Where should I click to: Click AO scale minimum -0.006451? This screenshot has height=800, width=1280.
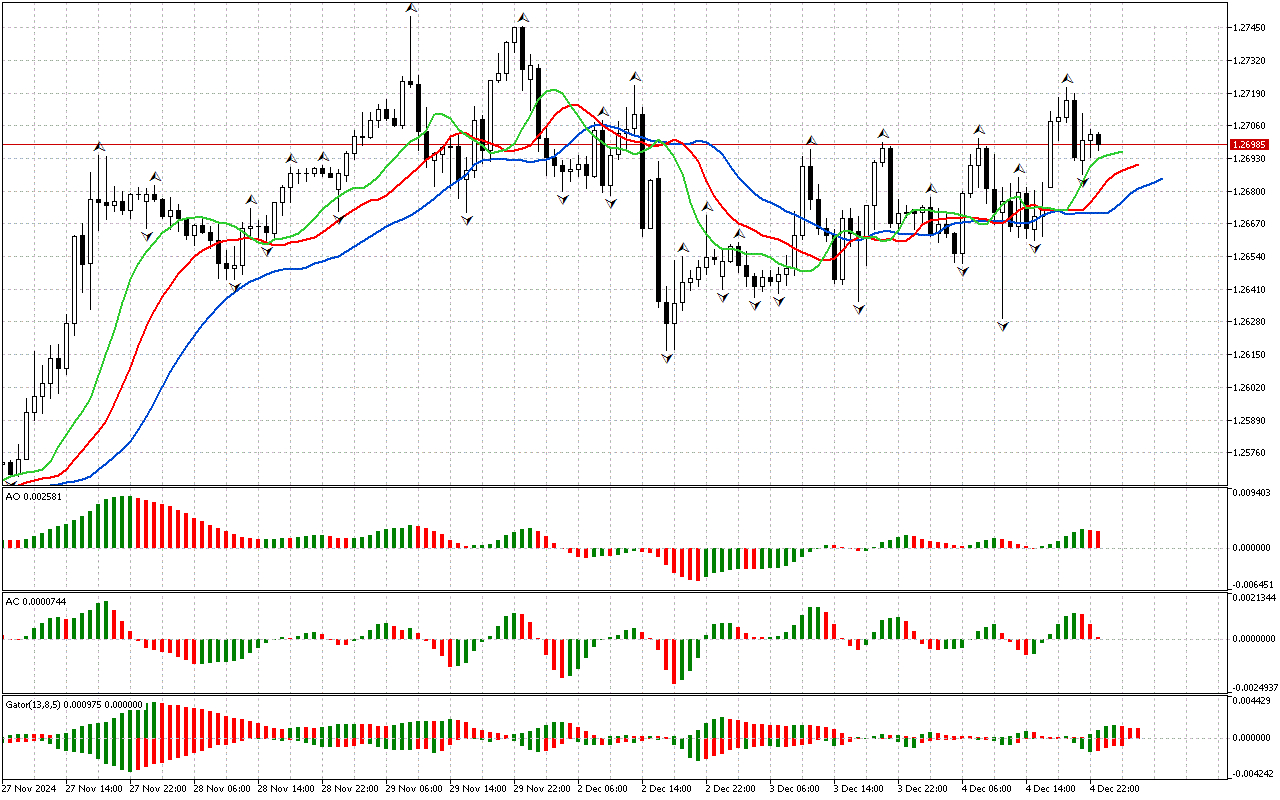click(x=1252, y=584)
